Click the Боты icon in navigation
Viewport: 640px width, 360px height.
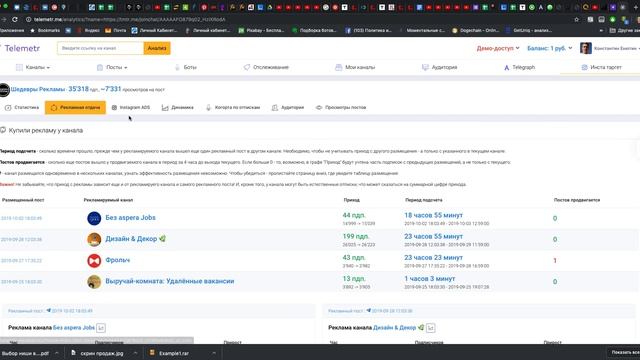(177, 67)
